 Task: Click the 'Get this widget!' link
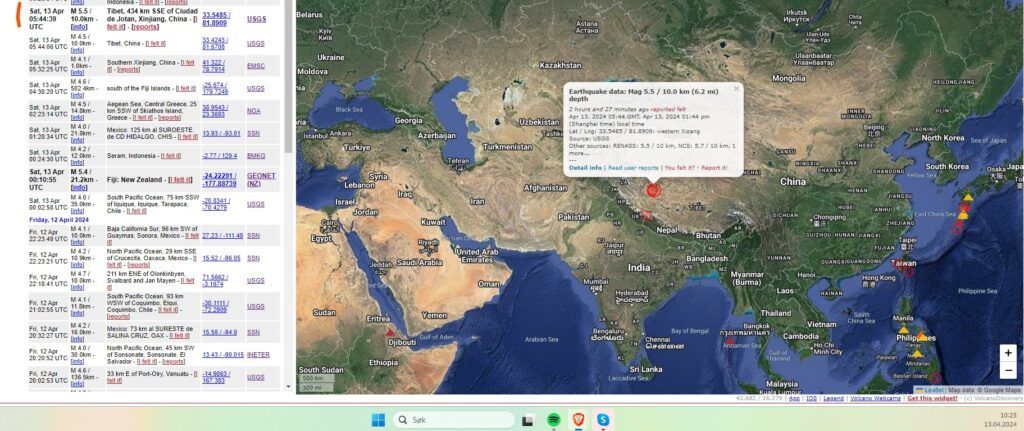931,398
